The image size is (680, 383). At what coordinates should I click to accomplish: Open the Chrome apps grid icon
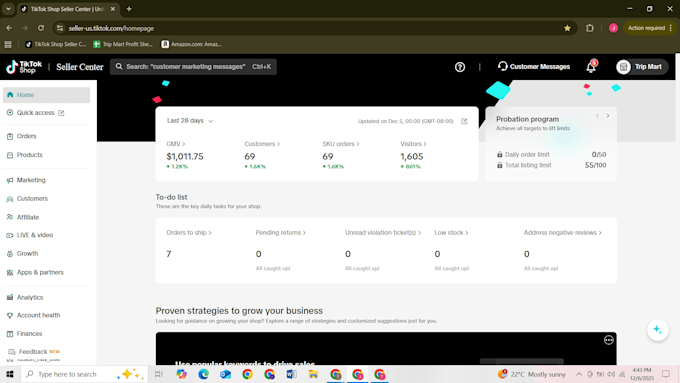[8, 44]
